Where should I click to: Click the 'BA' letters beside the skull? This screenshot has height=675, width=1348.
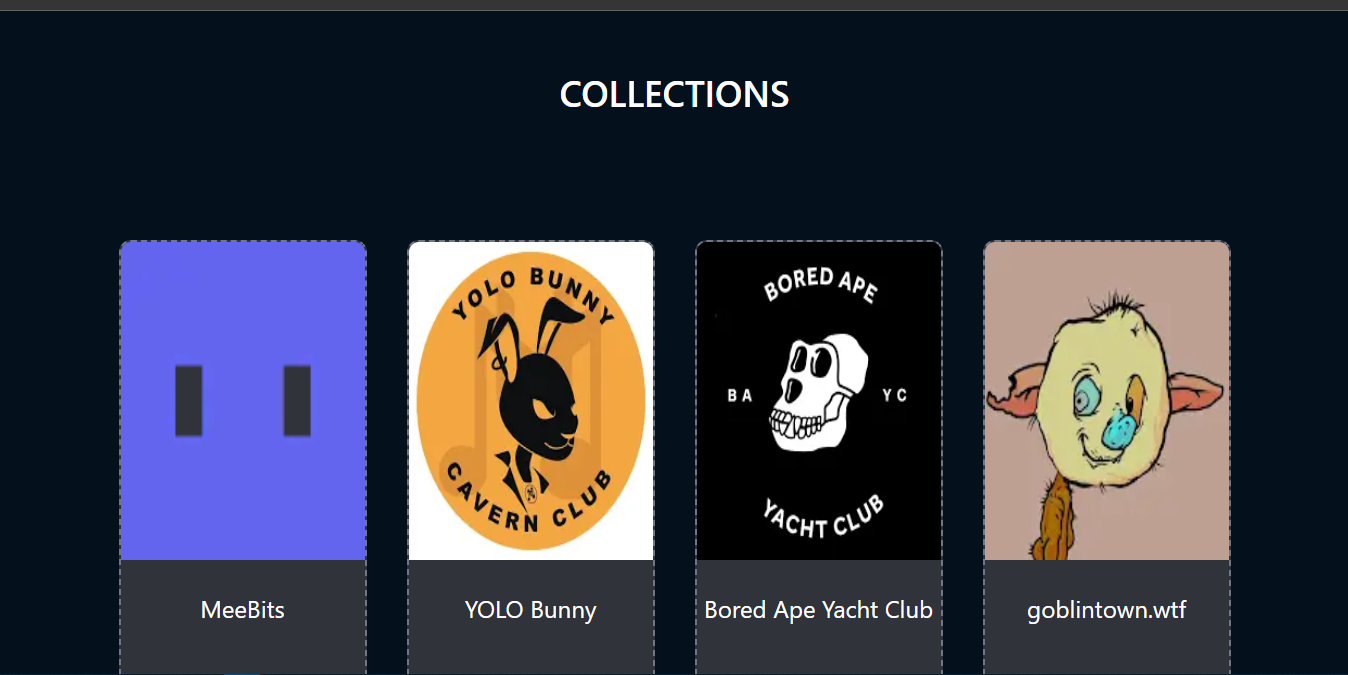coord(740,396)
